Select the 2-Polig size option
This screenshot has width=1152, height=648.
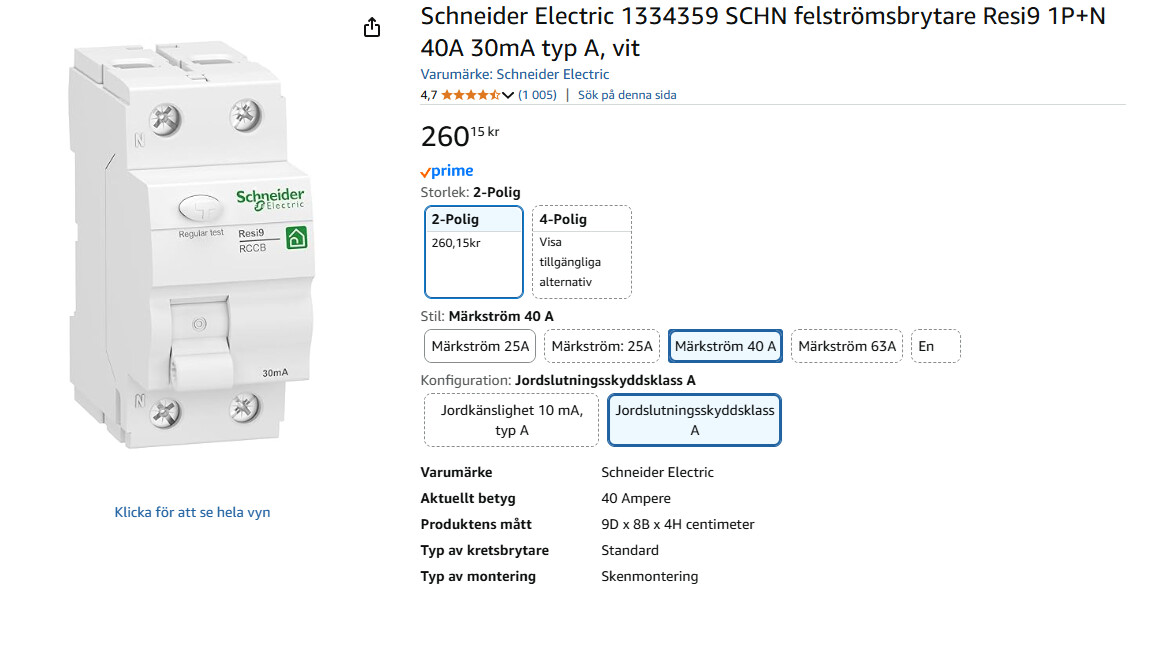point(474,252)
